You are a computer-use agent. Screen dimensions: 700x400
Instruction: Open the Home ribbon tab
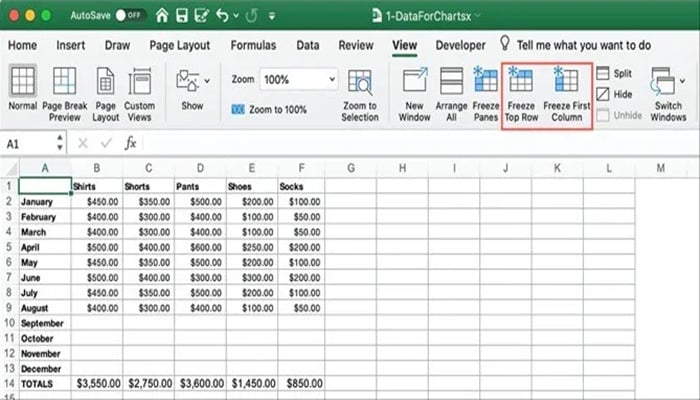(22, 45)
